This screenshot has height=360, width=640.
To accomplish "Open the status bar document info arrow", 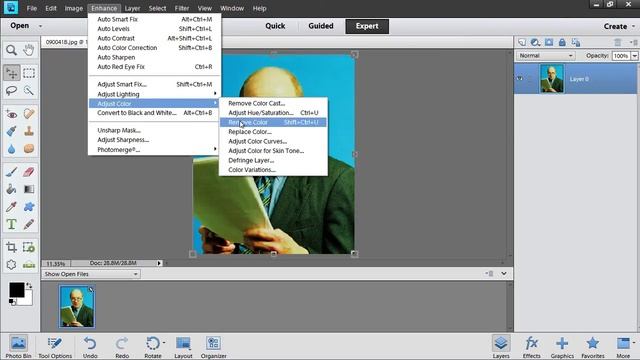I will click(x=159, y=263).
